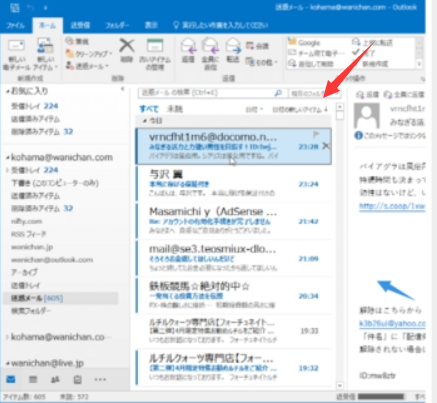Image resolution: width=437 pixels, height=403 pixels.
Task: Open Favorites Sent Items (送信済みアイテム)
Action: (35, 119)
